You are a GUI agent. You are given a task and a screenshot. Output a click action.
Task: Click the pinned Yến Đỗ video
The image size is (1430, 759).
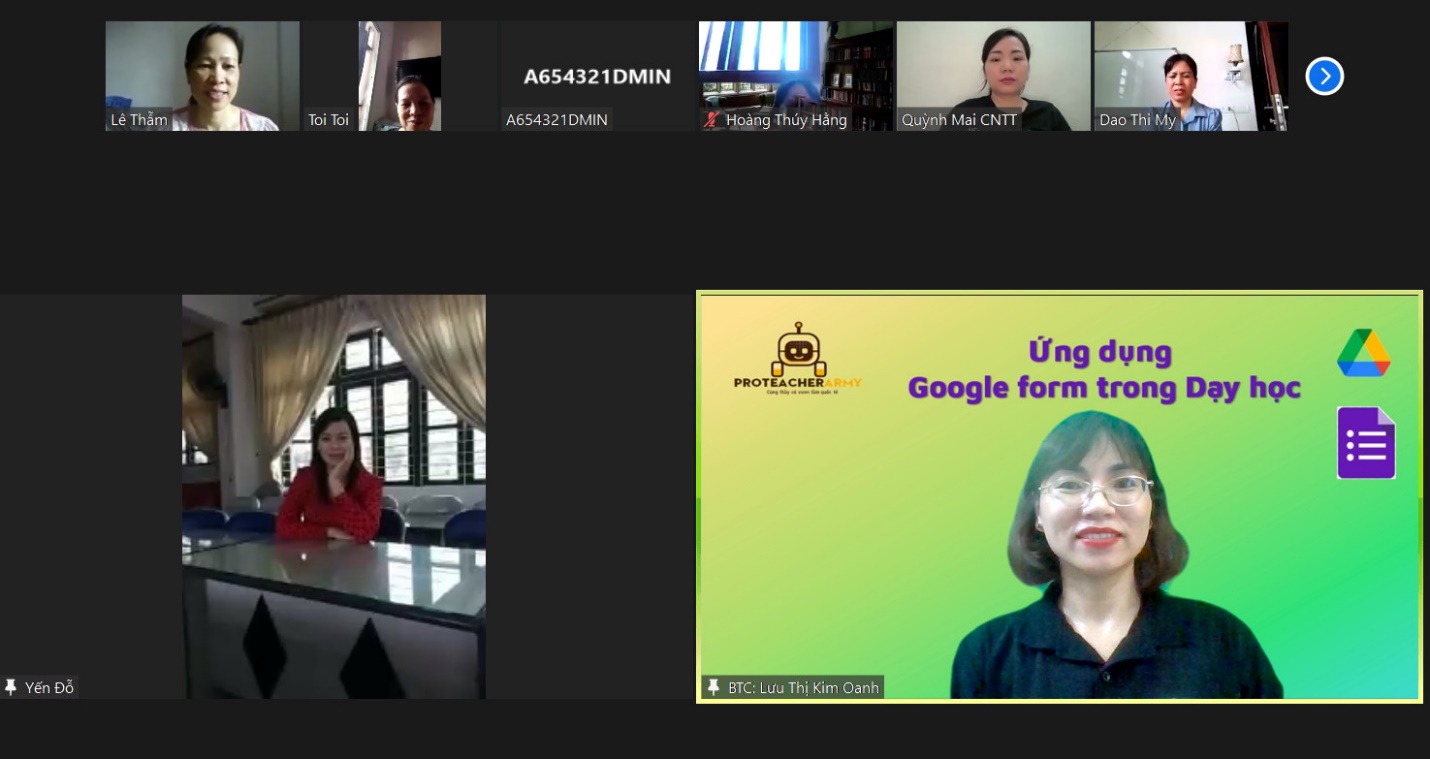coord(333,496)
